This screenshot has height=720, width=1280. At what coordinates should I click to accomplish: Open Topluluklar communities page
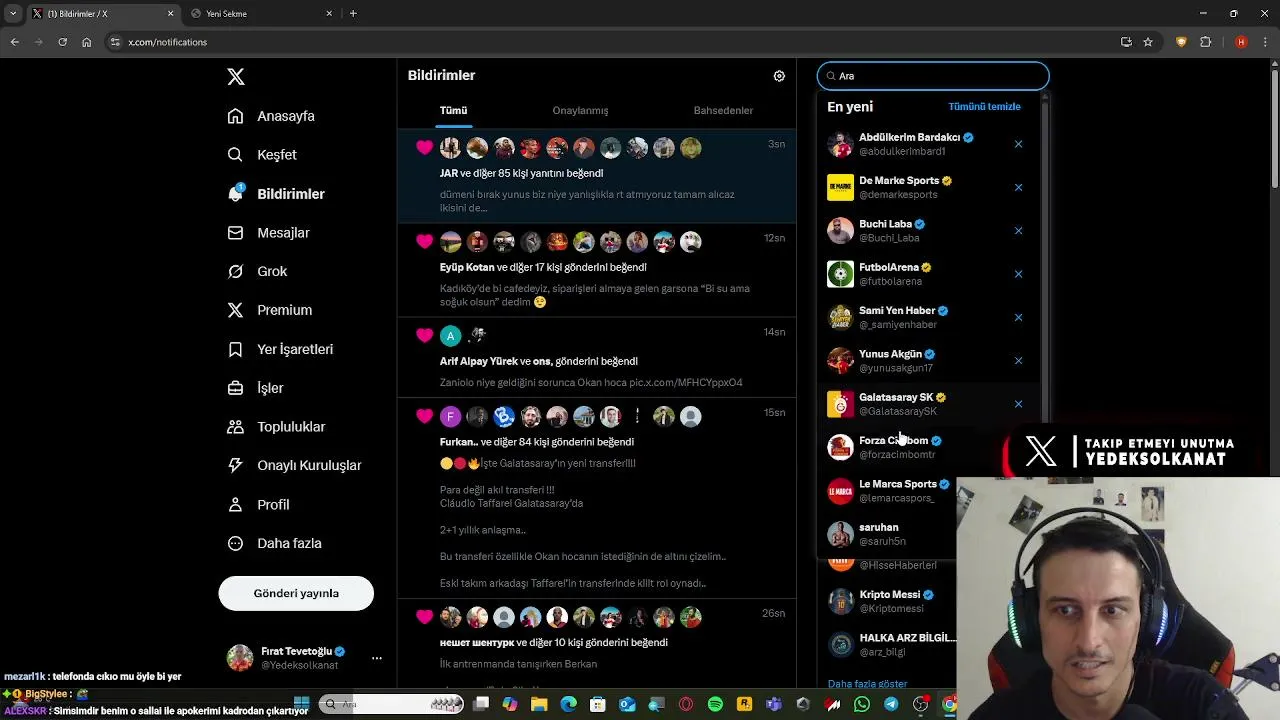click(x=277, y=427)
